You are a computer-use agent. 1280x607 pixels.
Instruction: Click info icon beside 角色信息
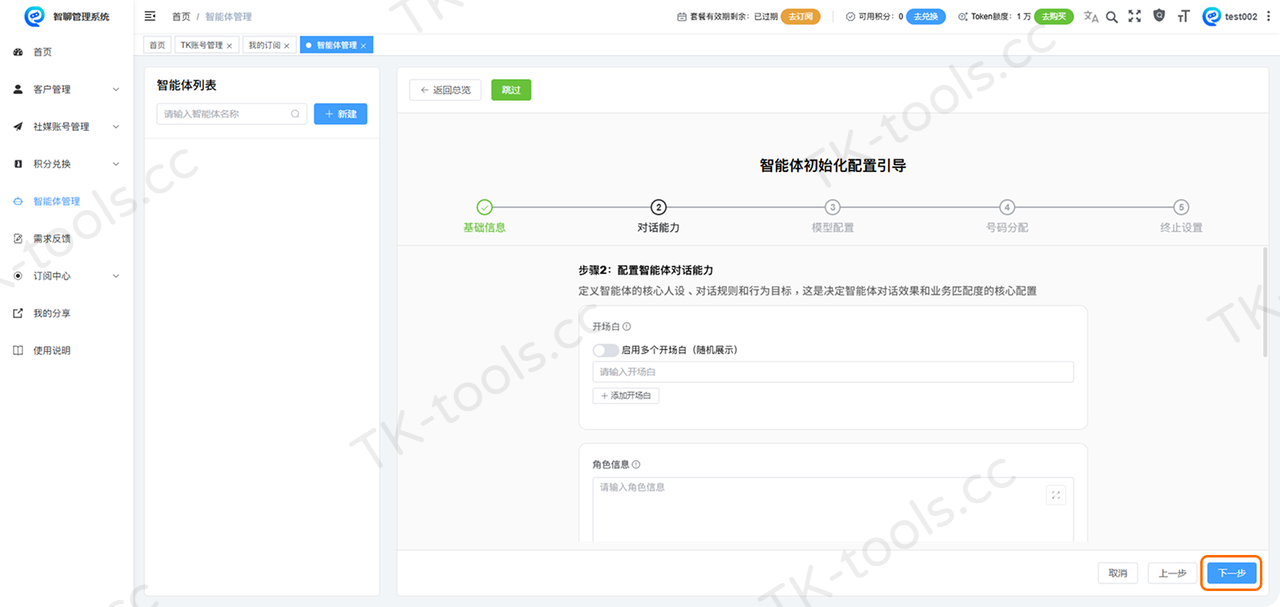(x=636, y=465)
